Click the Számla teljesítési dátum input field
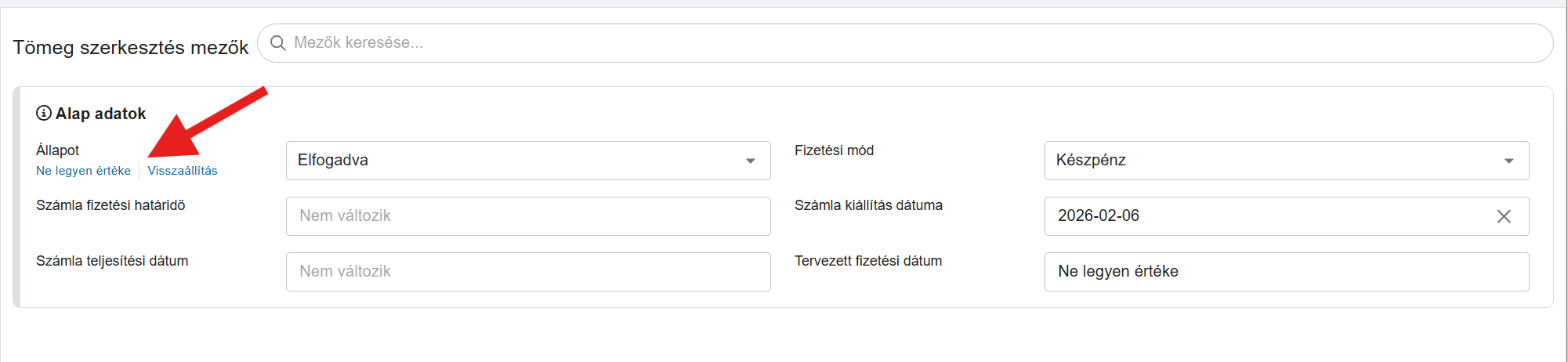The width and height of the screenshot is (1568, 362). click(528, 272)
